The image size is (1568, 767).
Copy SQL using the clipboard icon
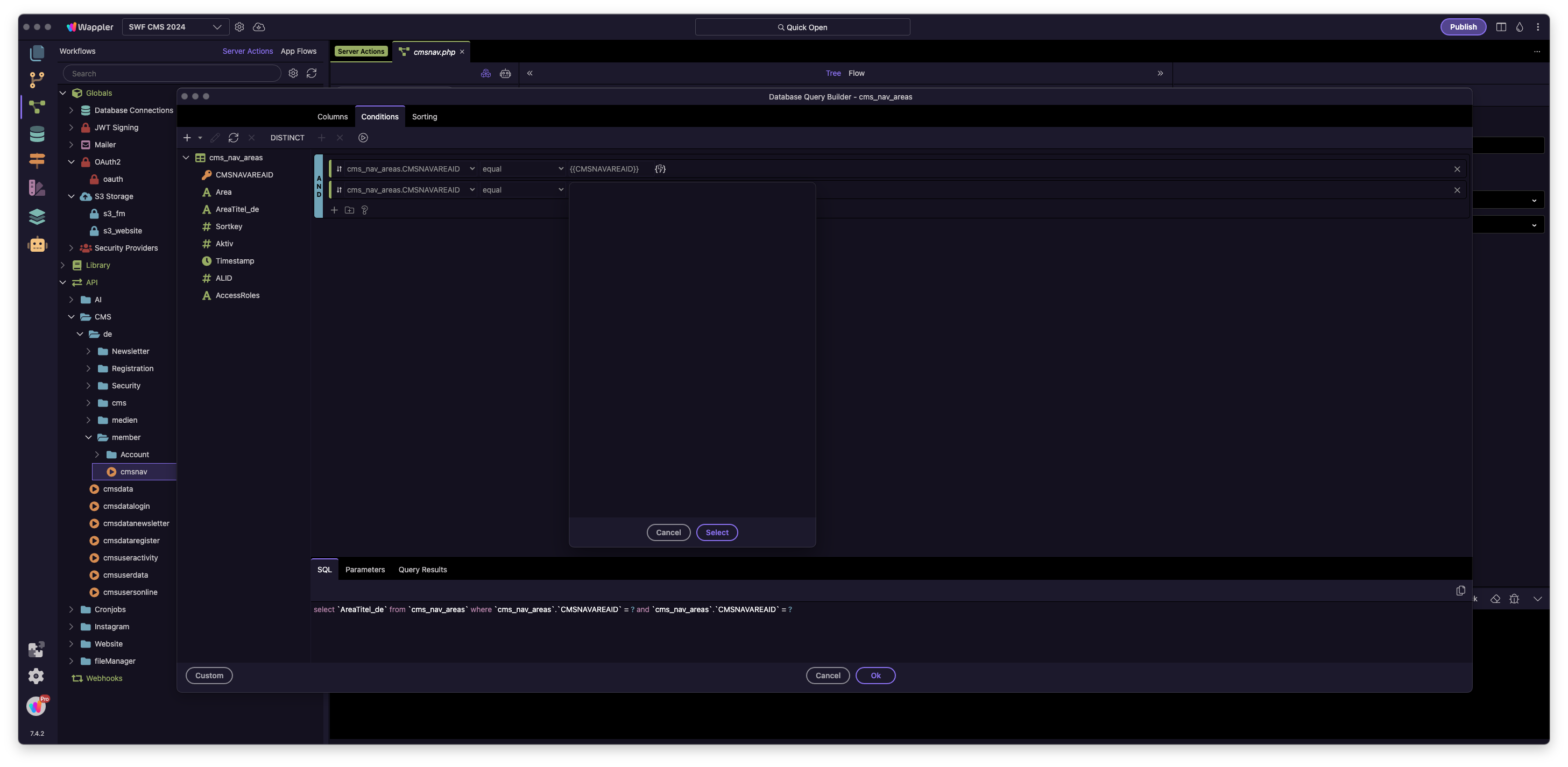(1460, 591)
